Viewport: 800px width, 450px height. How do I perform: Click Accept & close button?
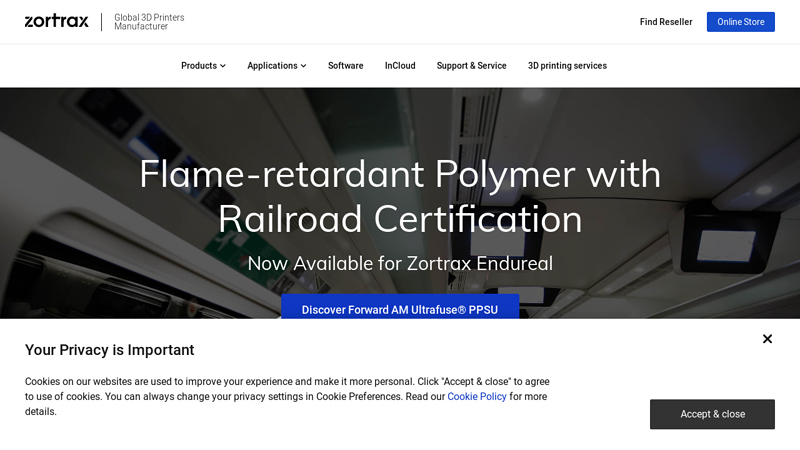click(x=712, y=414)
